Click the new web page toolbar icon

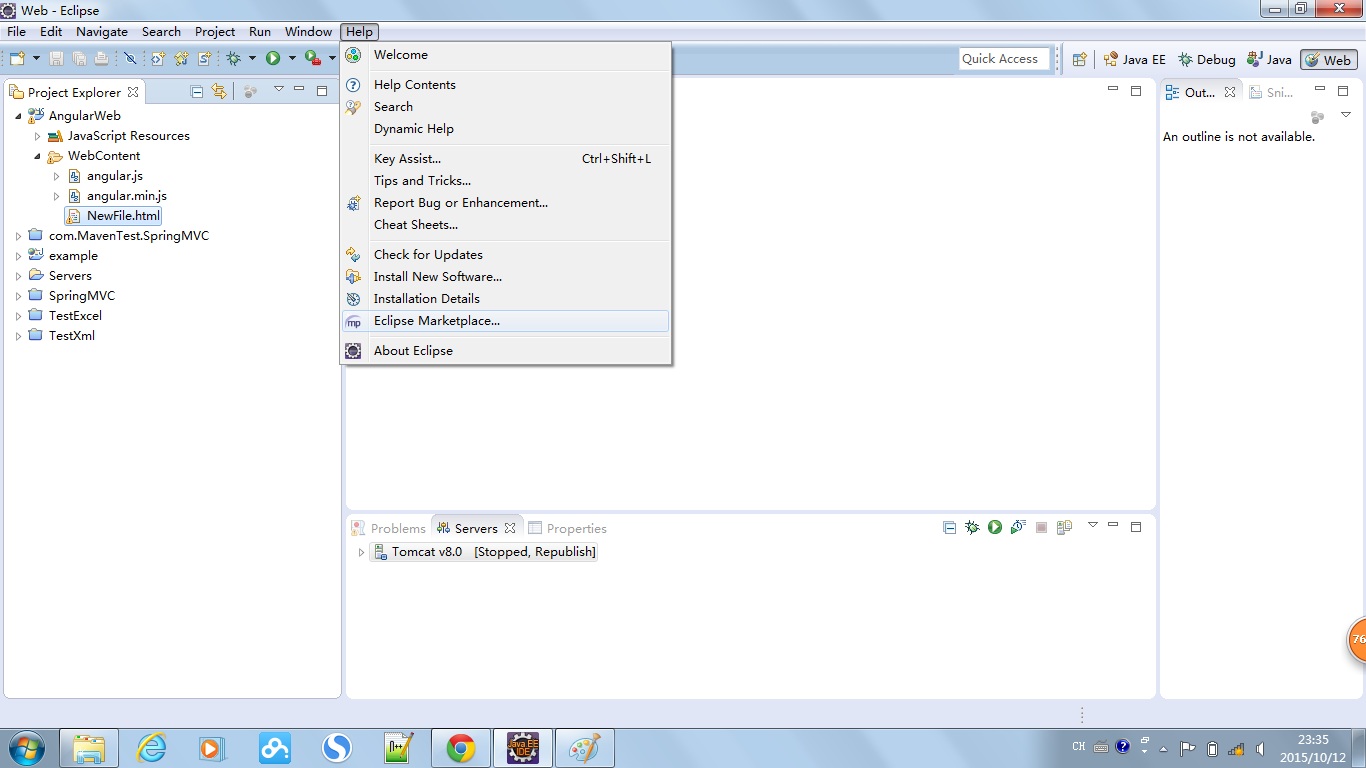point(158,59)
